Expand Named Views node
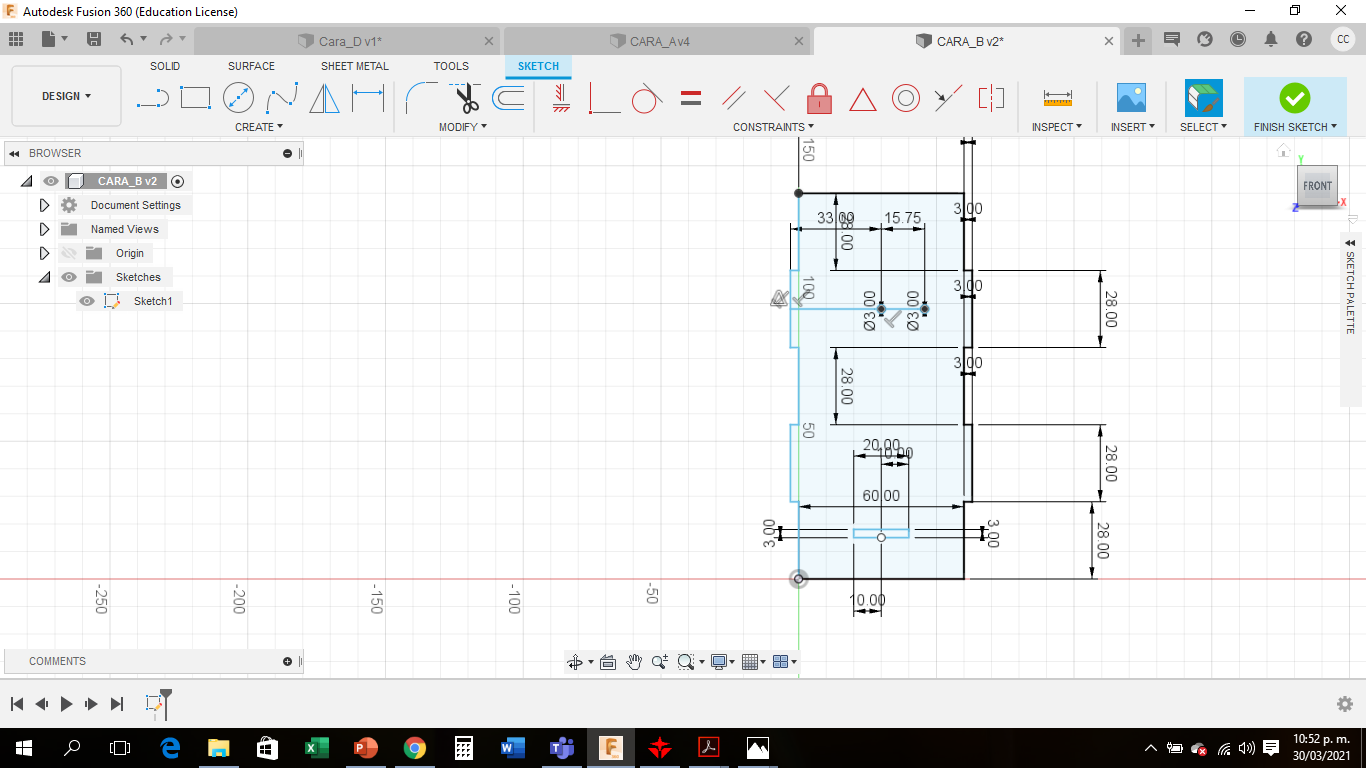 [44, 229]
